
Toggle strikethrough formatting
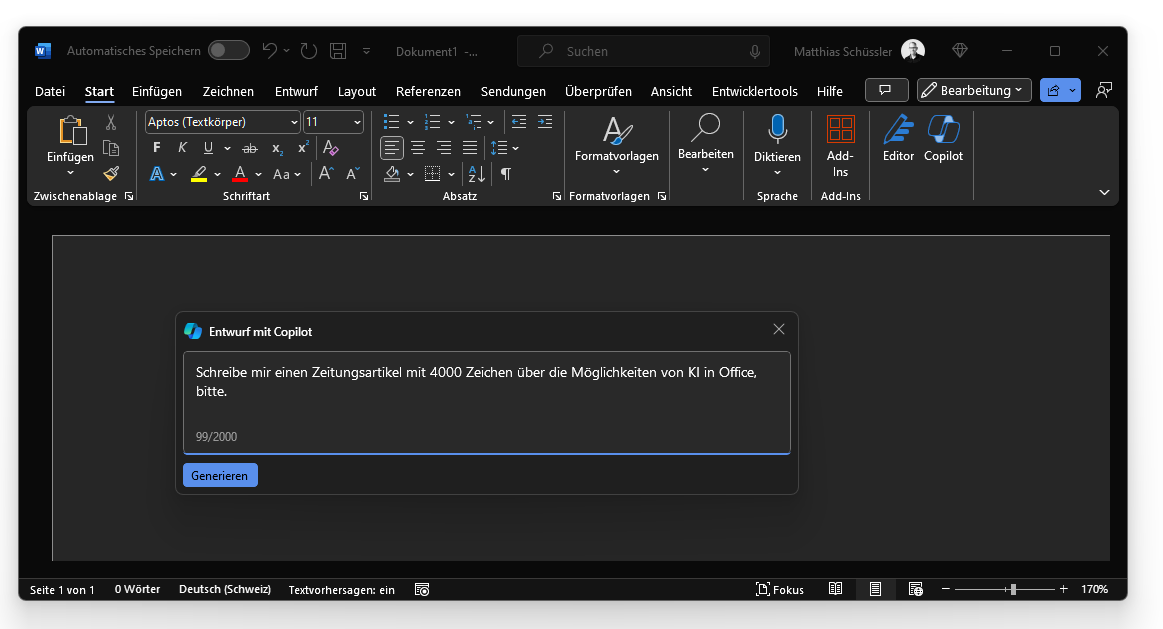(x=250, y=148)
